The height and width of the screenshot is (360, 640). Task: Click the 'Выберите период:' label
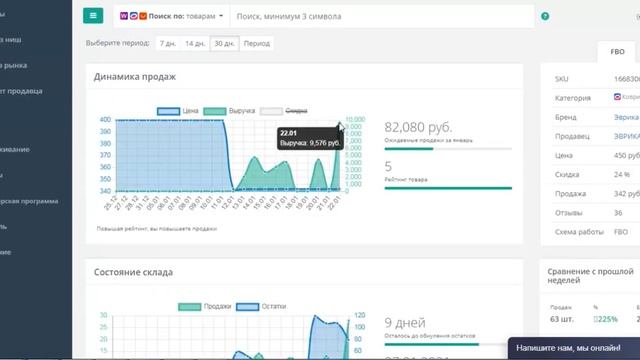tap(118, 43)
